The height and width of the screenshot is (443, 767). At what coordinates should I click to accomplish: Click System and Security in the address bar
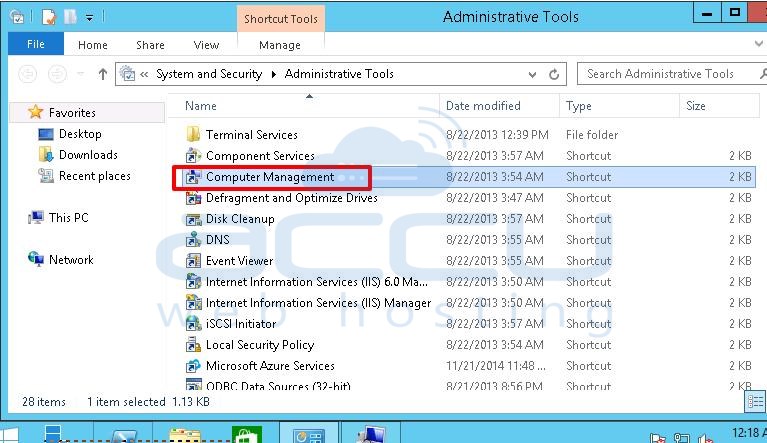pyautogui.click(x=209, y=74)
